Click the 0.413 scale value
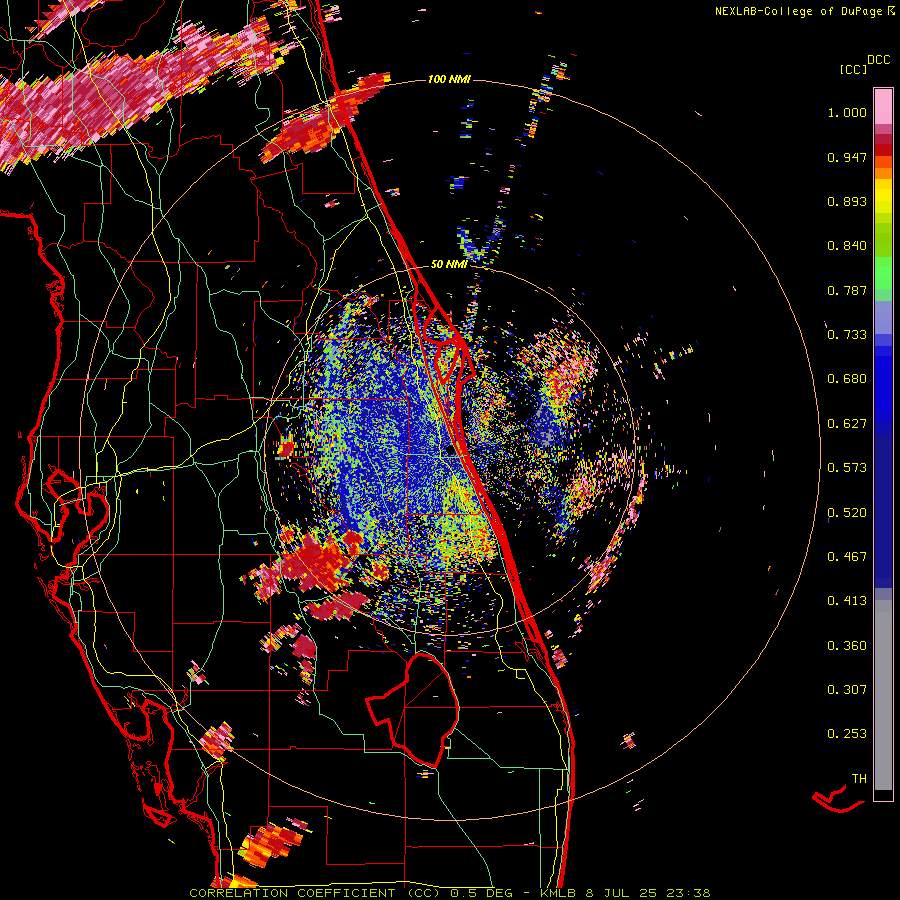Image resolution: width=900 pixels, height=900 pixels. tap(847, 601)
